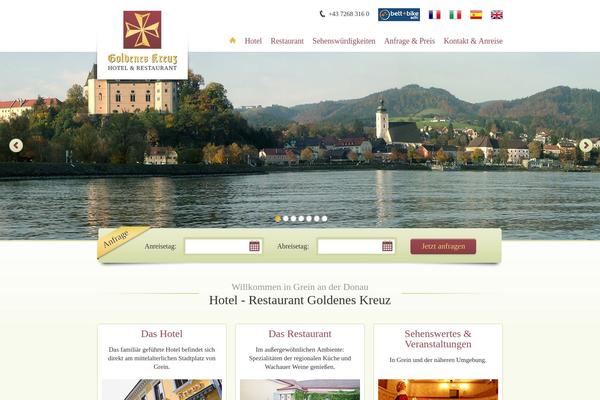
Task: Select the fourth slider dot
Action: pos(301,219)
